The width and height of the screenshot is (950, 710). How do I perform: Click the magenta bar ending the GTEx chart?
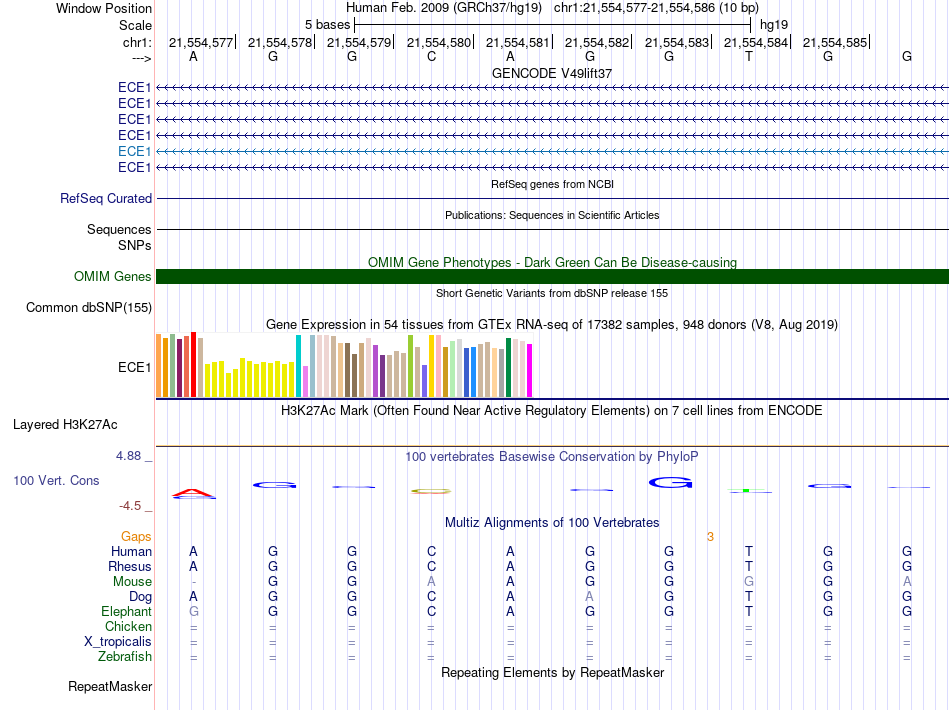(x=530, y=370)
